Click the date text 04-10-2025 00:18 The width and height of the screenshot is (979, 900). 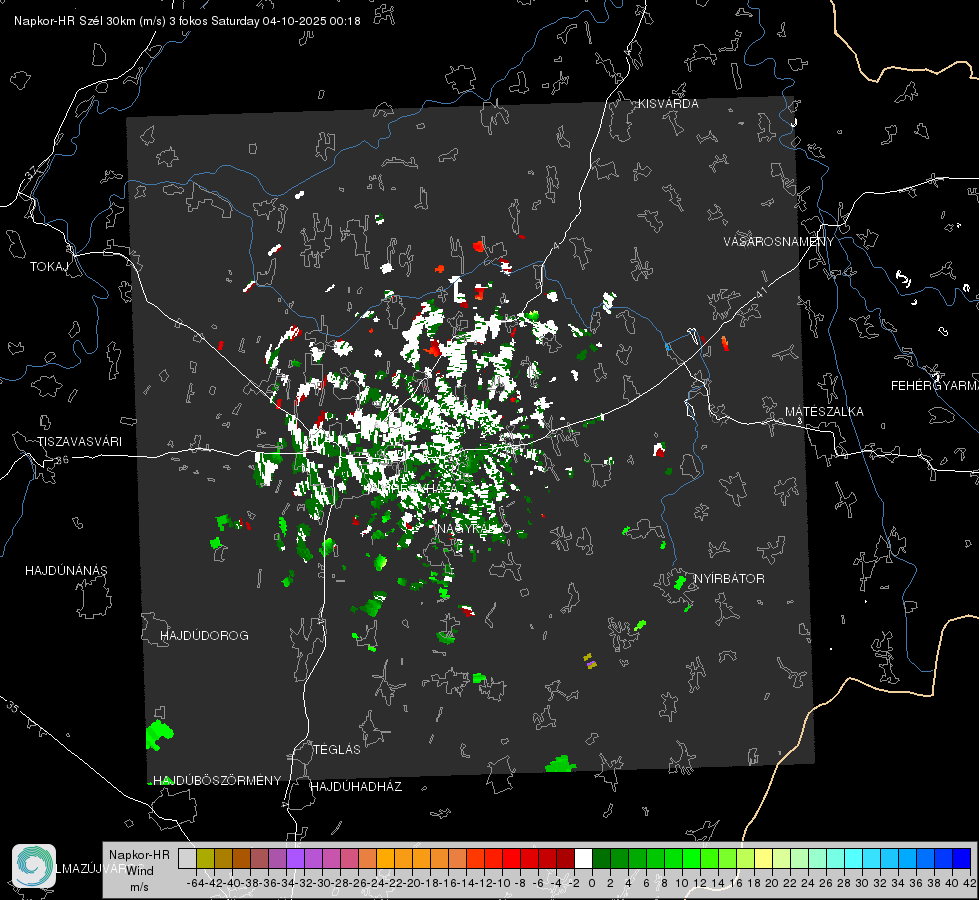pos(312,21)
